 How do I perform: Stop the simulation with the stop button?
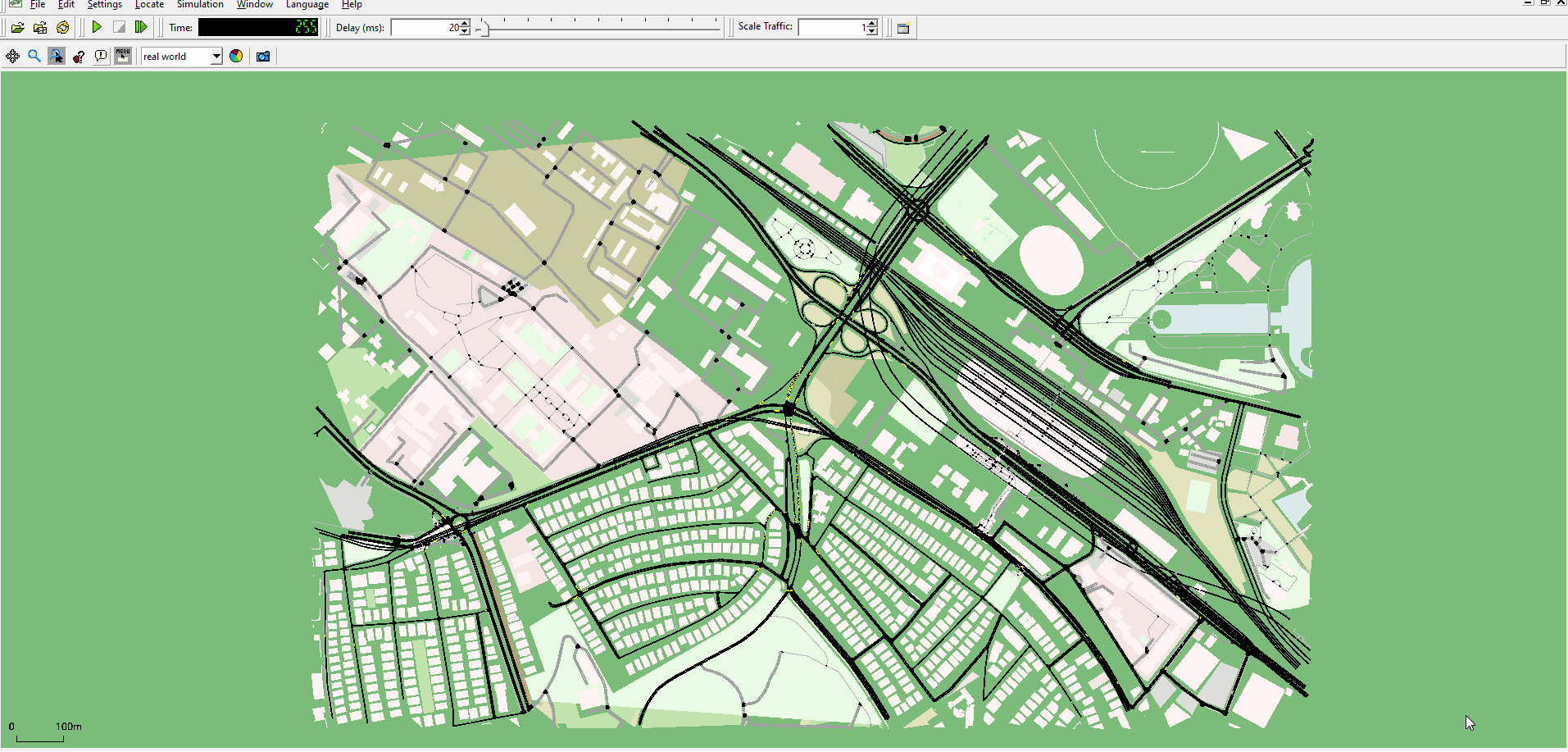pyautogui.click(x=119, y=27)
